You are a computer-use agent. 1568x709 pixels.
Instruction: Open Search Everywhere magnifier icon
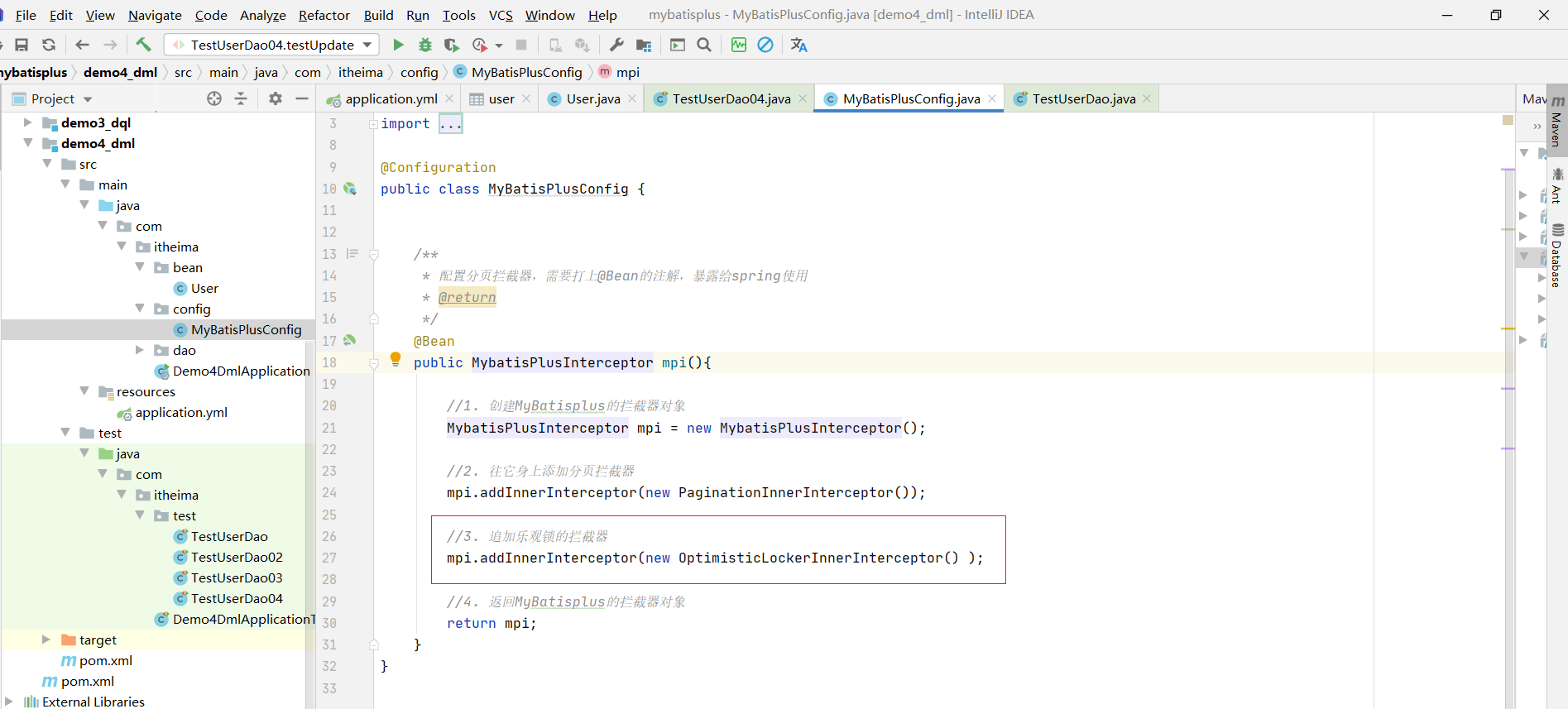point(704,45)
